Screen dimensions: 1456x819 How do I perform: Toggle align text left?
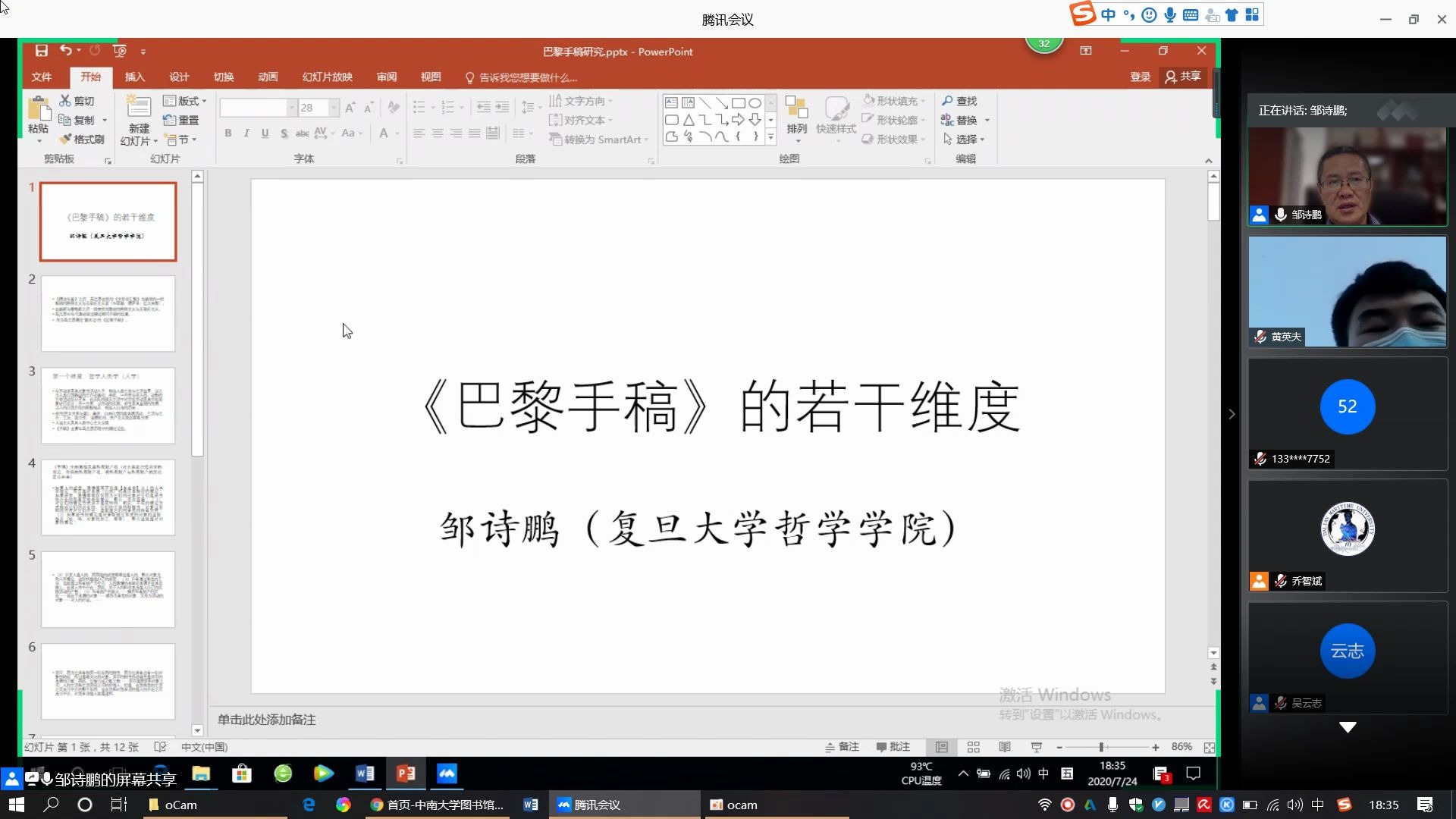point(419,133)
